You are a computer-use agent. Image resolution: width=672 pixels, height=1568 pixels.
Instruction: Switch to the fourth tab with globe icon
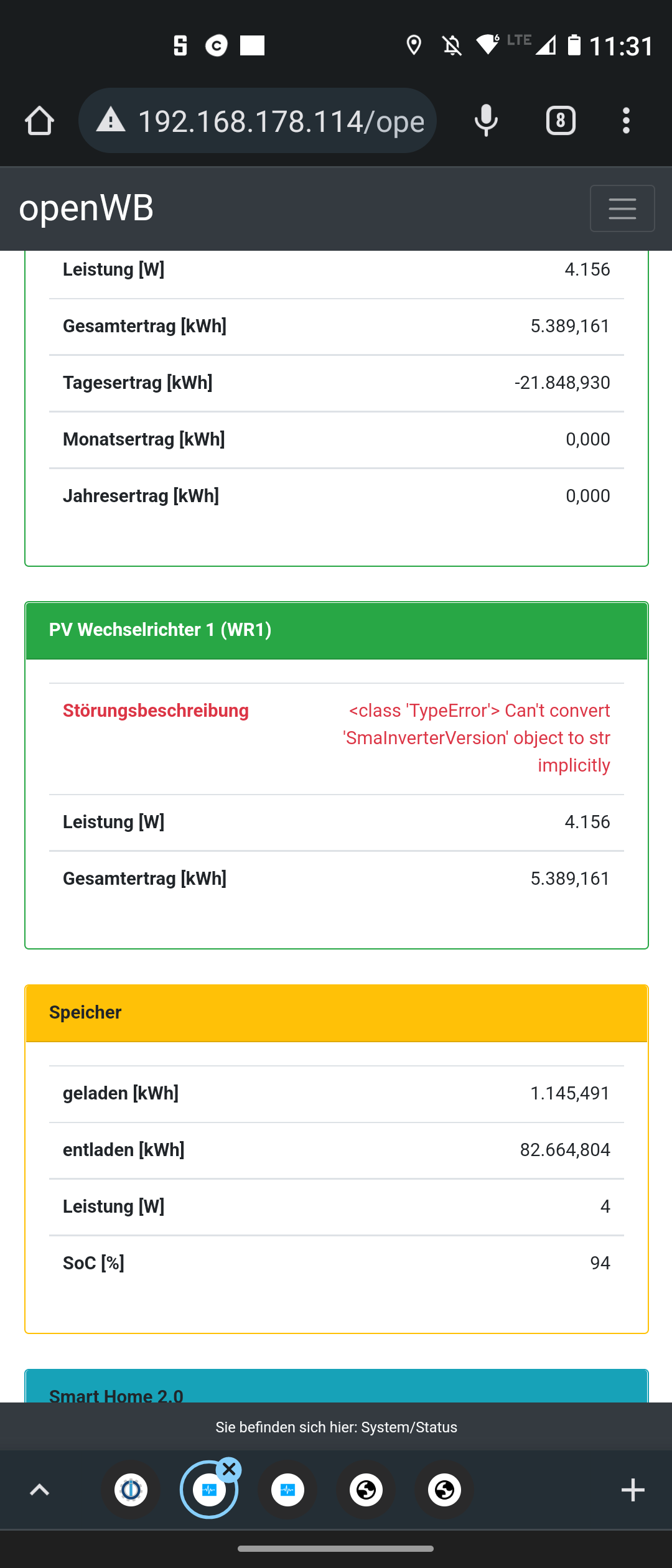tap(366, 1490)
